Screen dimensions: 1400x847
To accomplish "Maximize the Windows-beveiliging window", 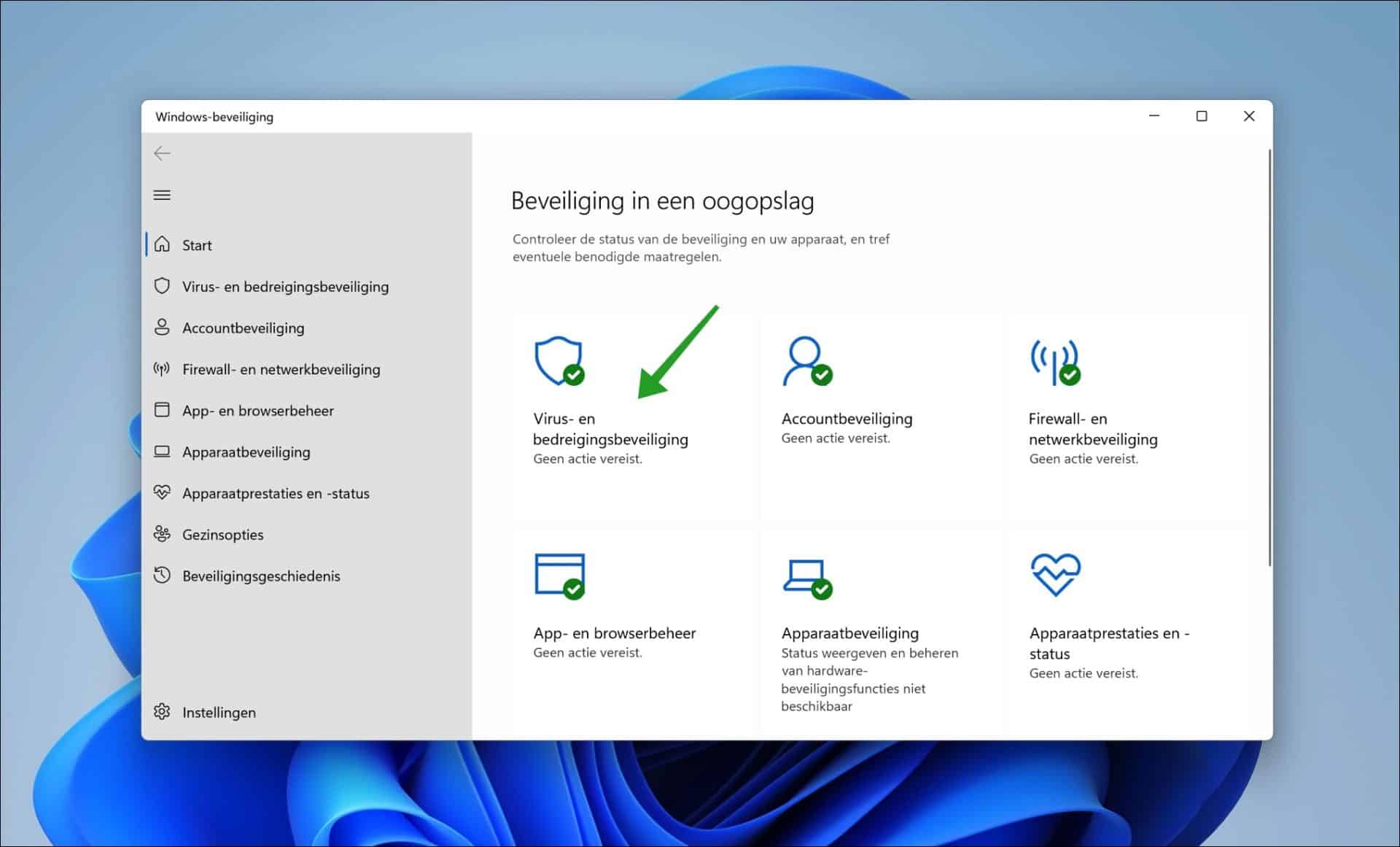I will [1202, 116].
